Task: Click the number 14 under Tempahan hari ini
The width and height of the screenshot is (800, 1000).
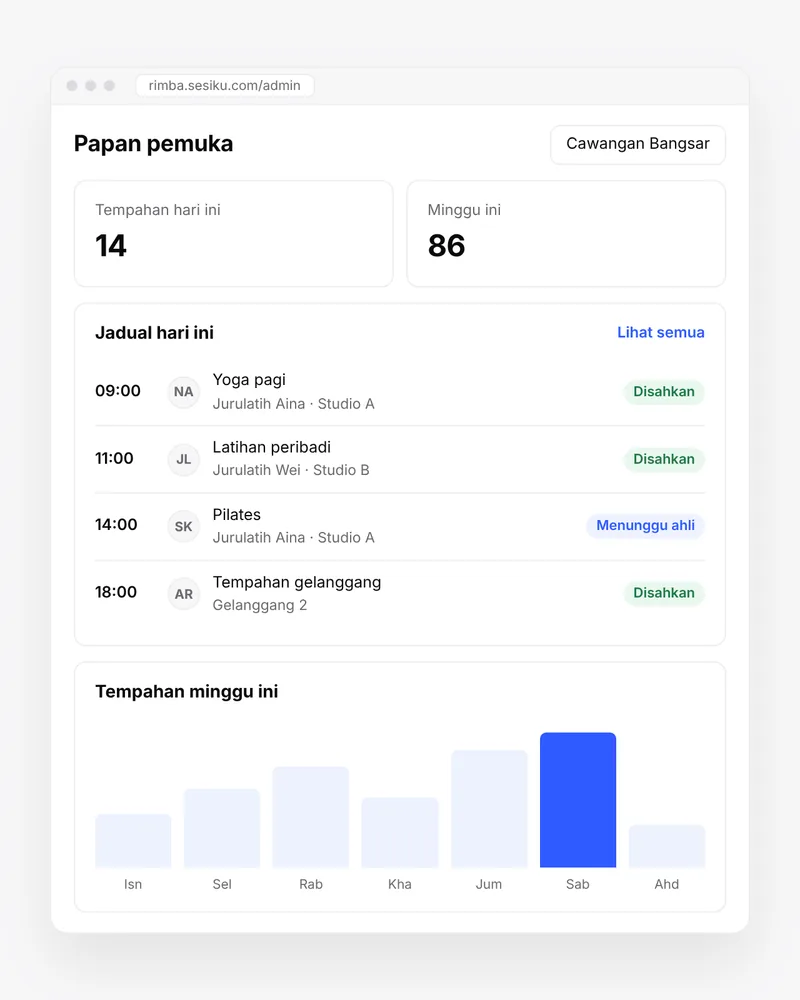Action: pos(111,246)
